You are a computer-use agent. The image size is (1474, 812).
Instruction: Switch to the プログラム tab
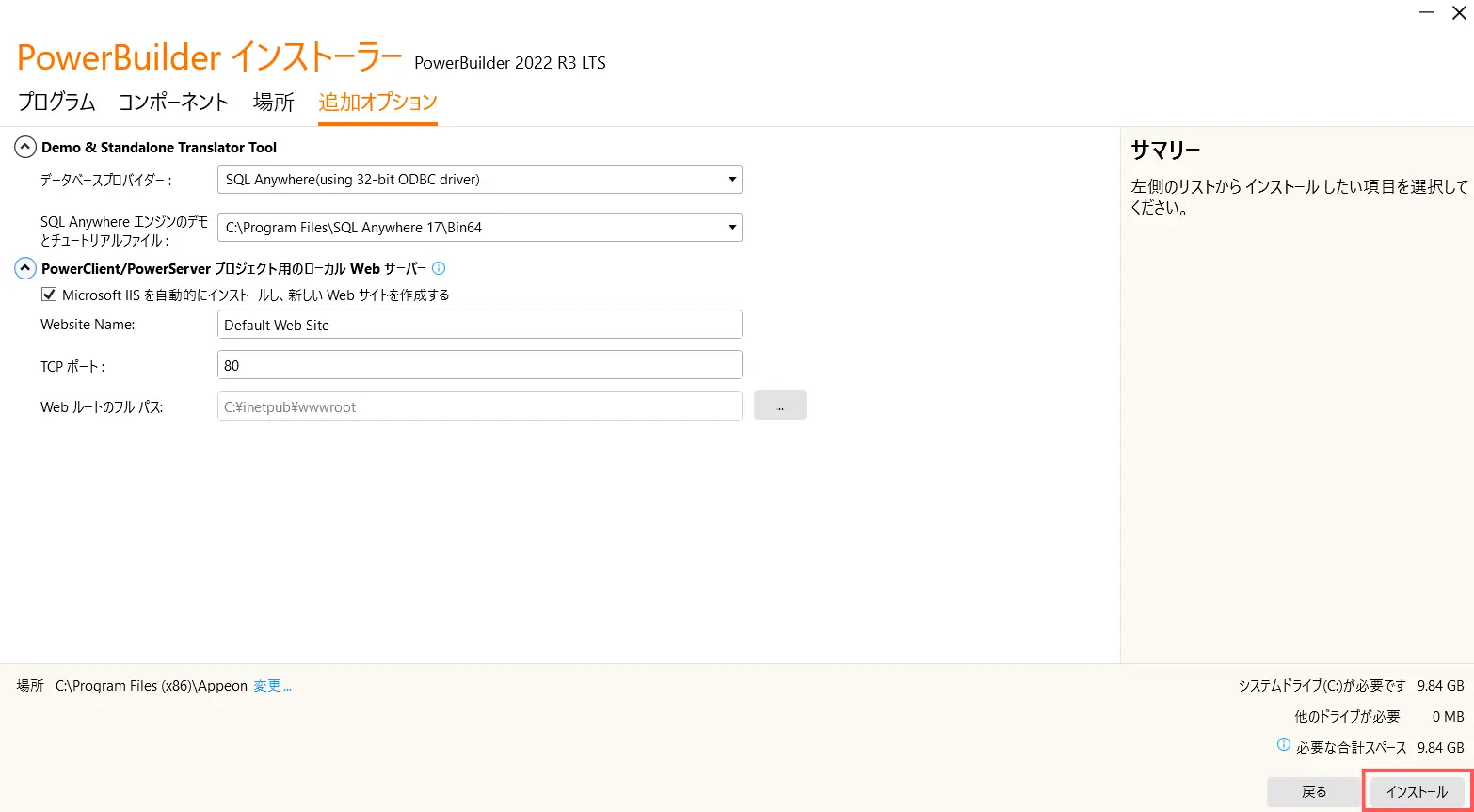[x=56, y=103]
